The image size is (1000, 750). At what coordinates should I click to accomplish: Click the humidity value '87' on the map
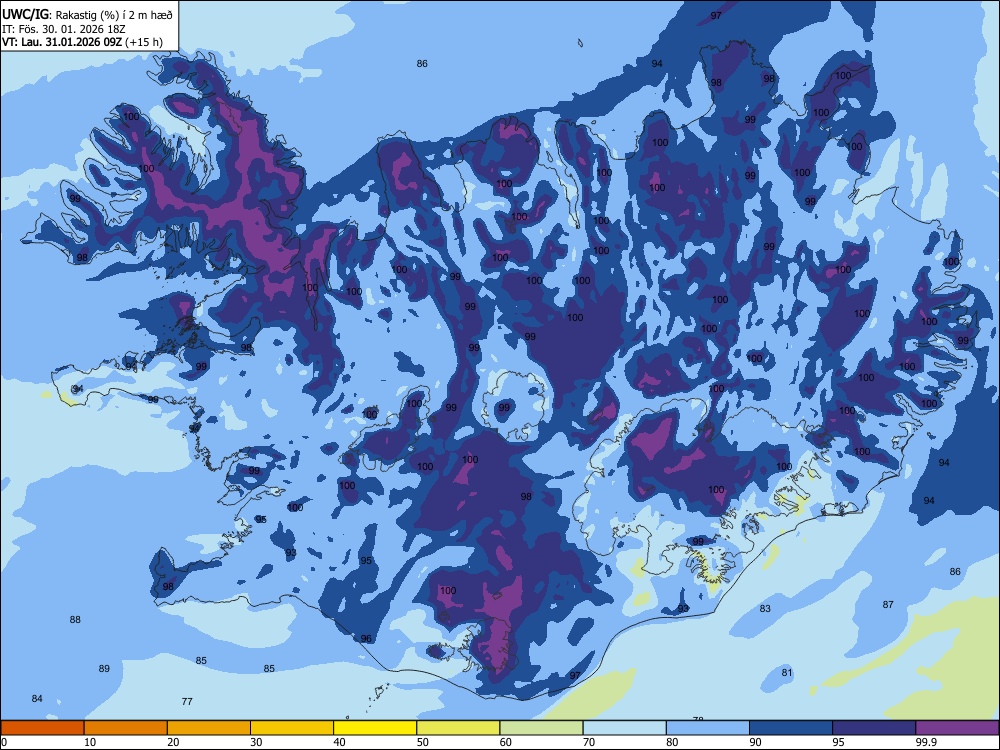[888, 604]
